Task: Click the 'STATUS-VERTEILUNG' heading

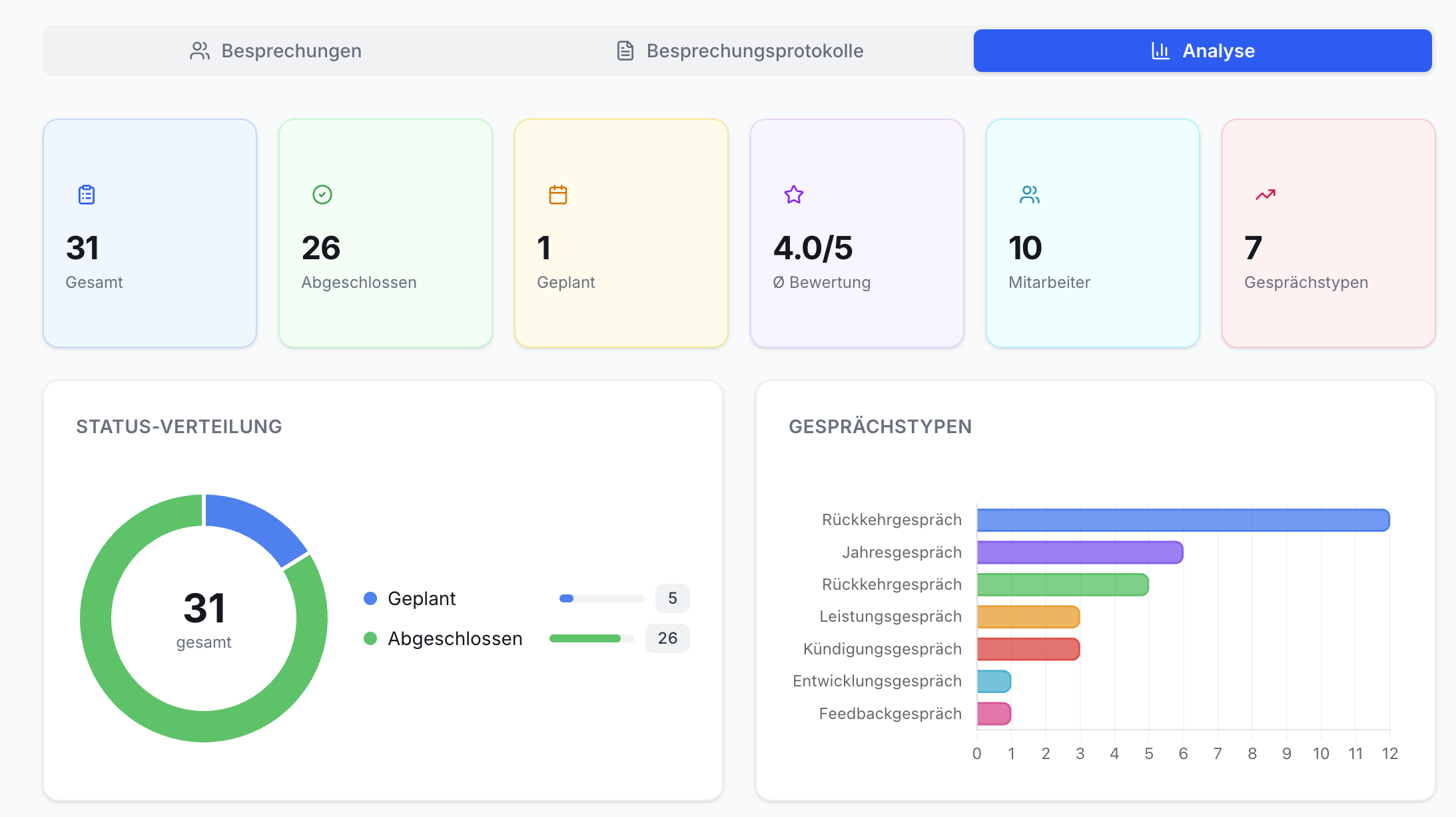Action: [x=179, y=426]
